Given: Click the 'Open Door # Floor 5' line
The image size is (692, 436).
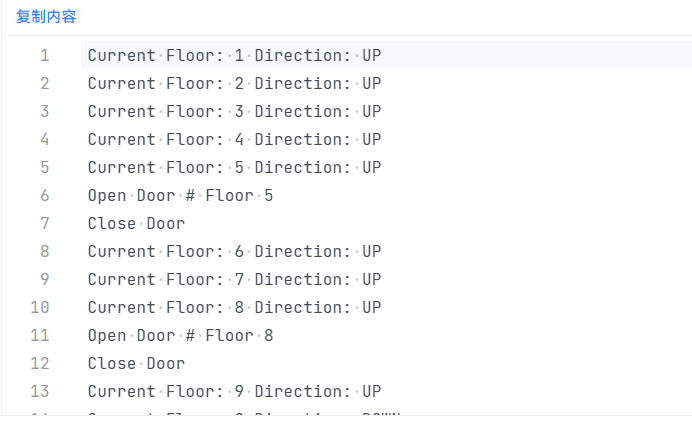Looking at the screenshot, I should coord(180,196).
